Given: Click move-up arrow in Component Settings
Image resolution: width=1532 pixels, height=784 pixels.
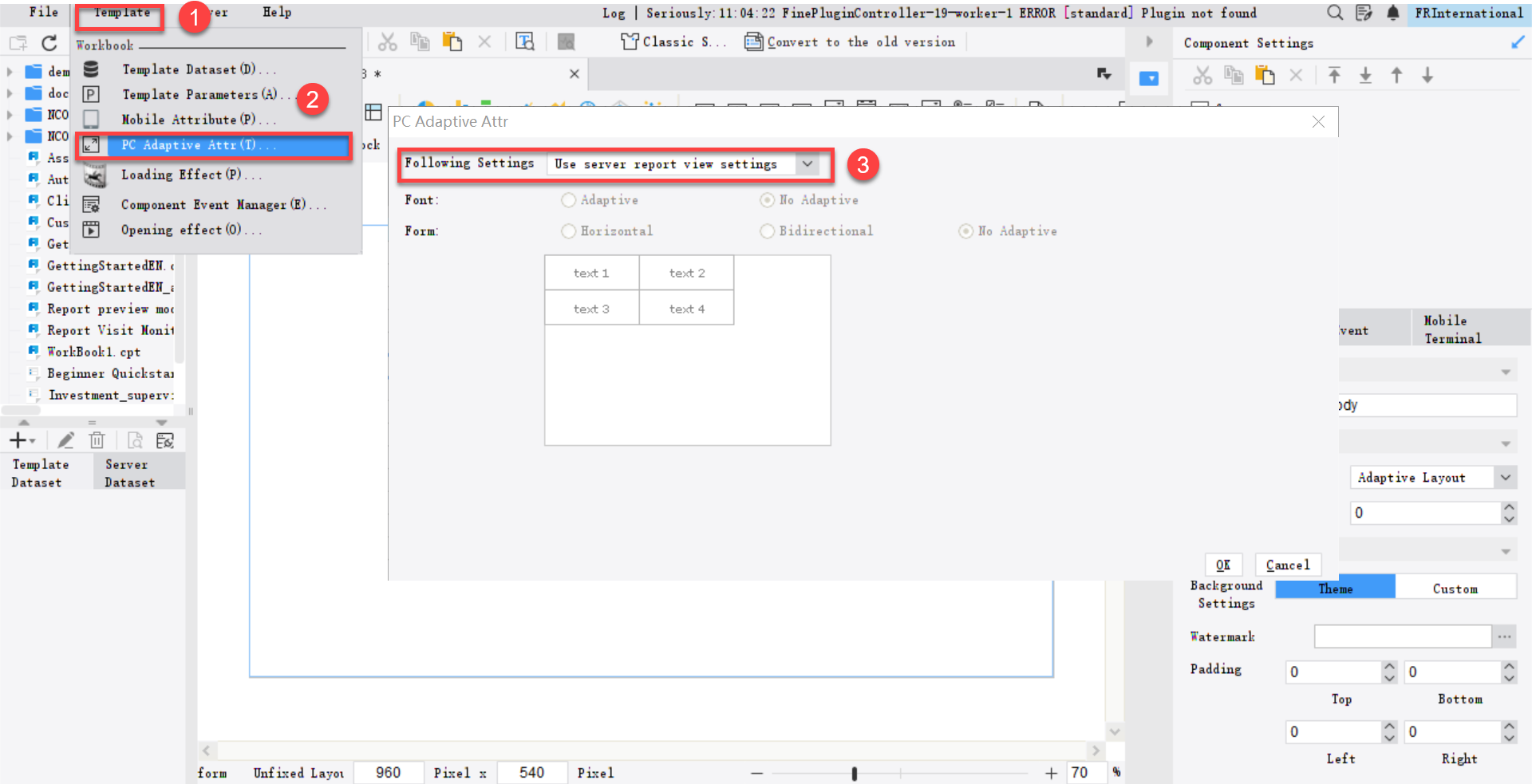Looking at the screenshot, I should (x=1396, y=75).
